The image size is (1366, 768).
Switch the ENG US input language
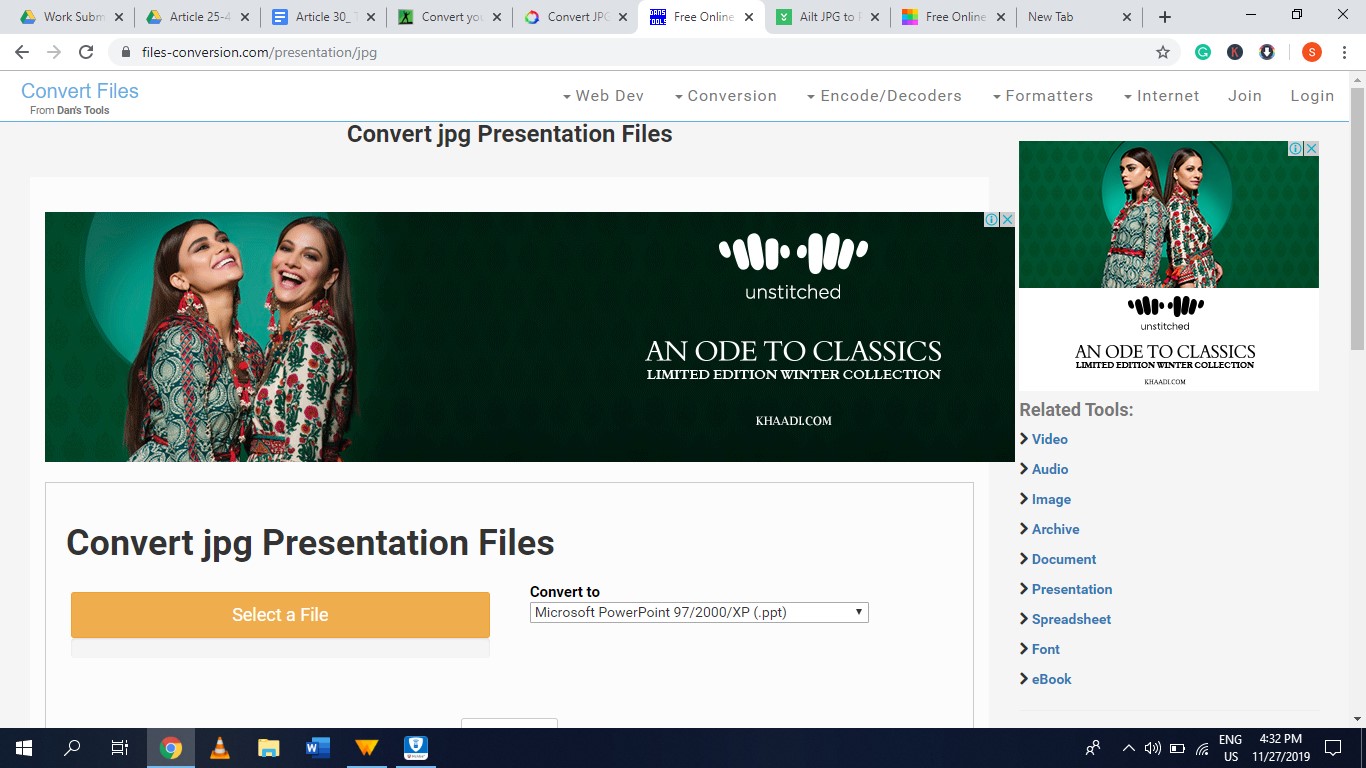coord(1230,748)
